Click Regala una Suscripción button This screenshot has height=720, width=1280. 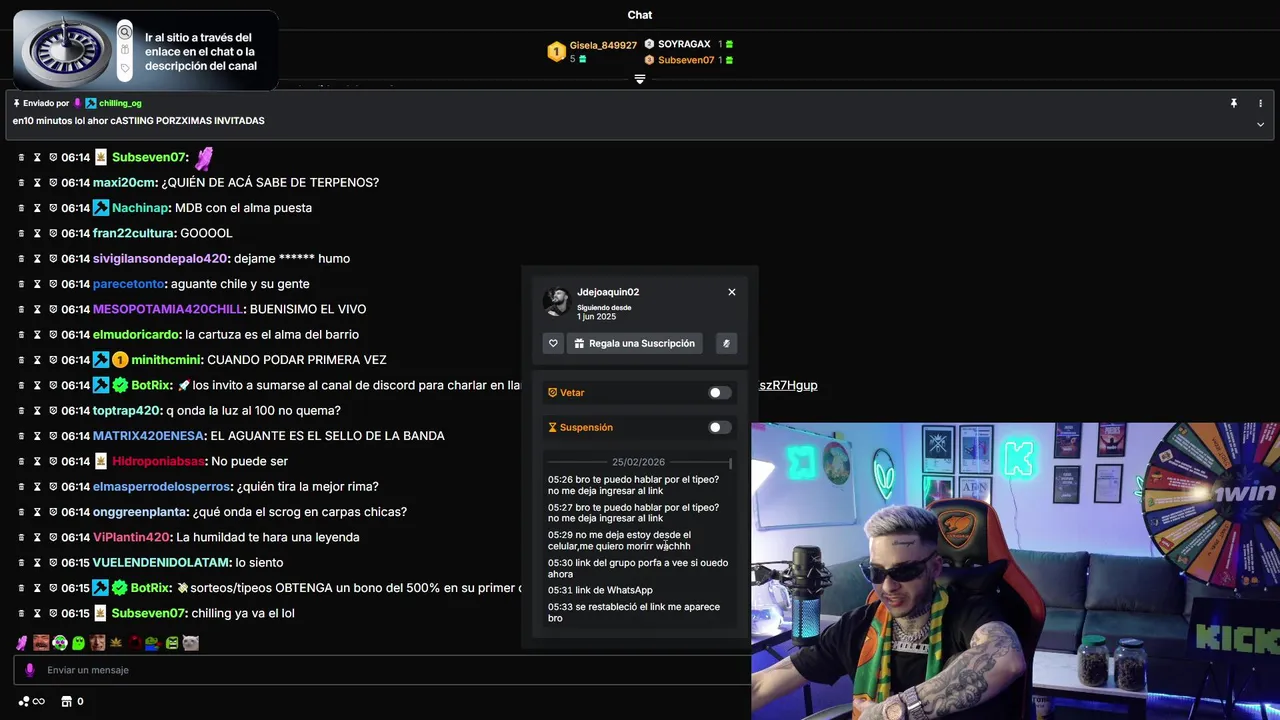[x=635, y=343]
